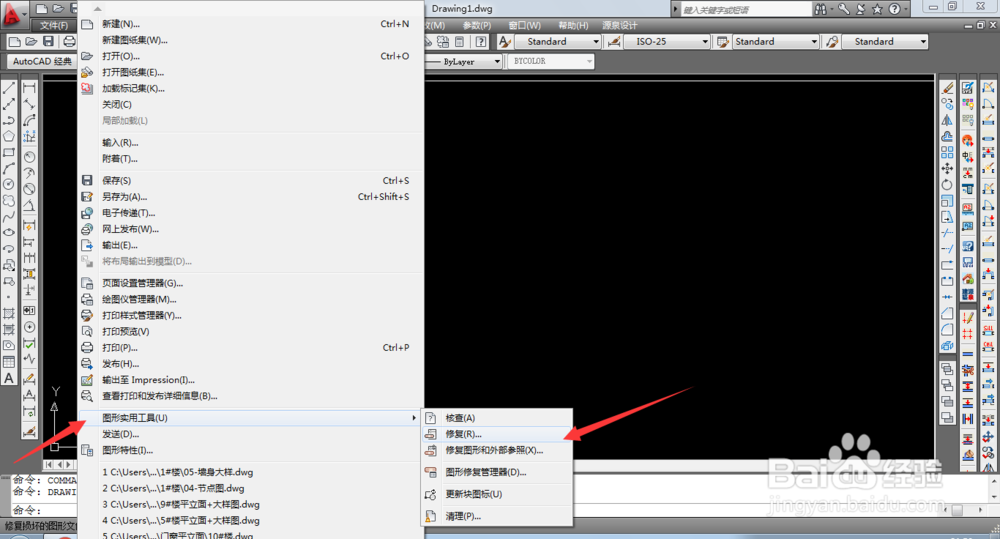Choose 打印预览(V) menu entry

pyautogui.click(x=250, y=332)
